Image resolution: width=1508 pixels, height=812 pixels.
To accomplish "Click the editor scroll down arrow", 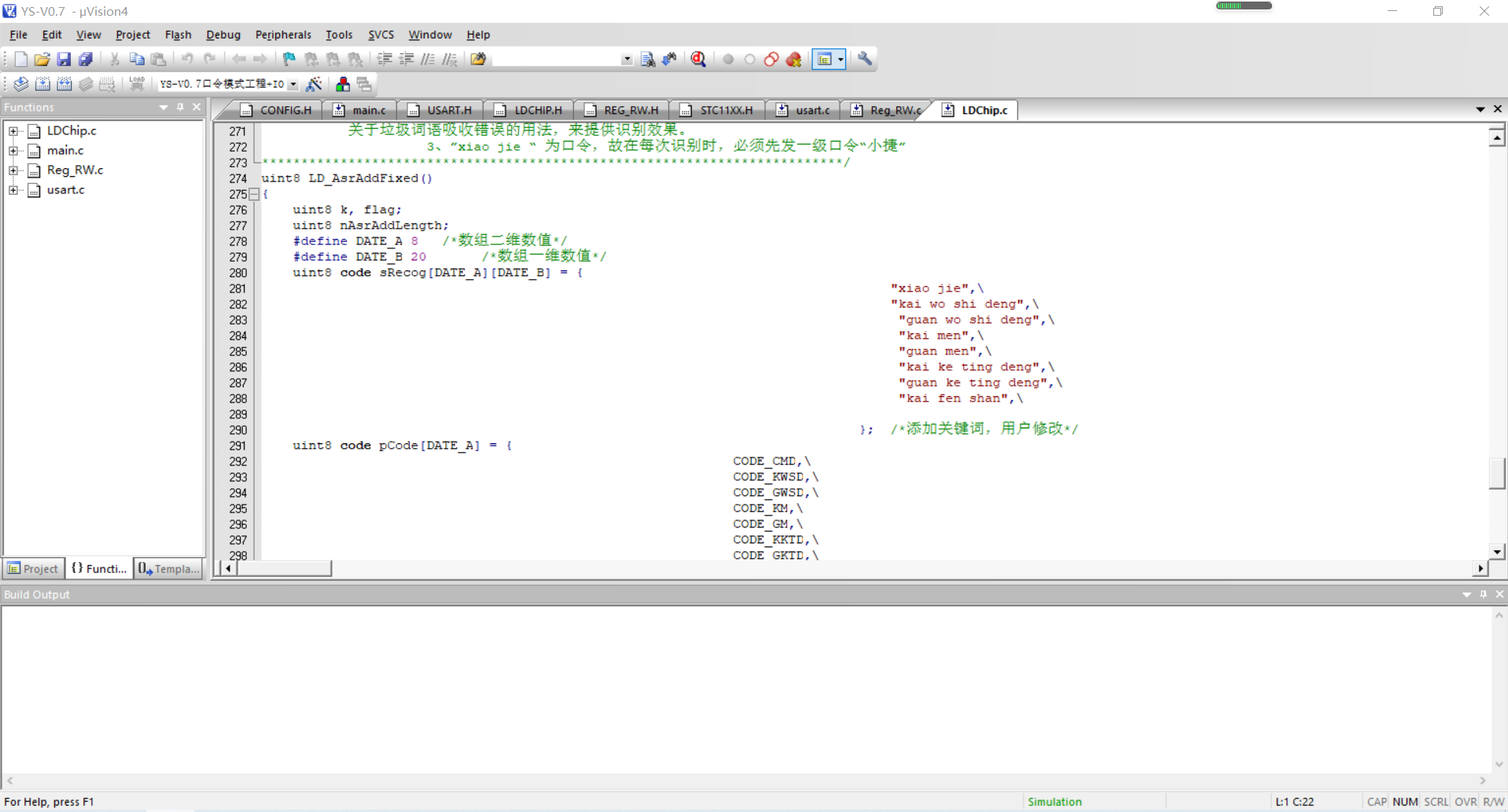I will [1497, 552].
